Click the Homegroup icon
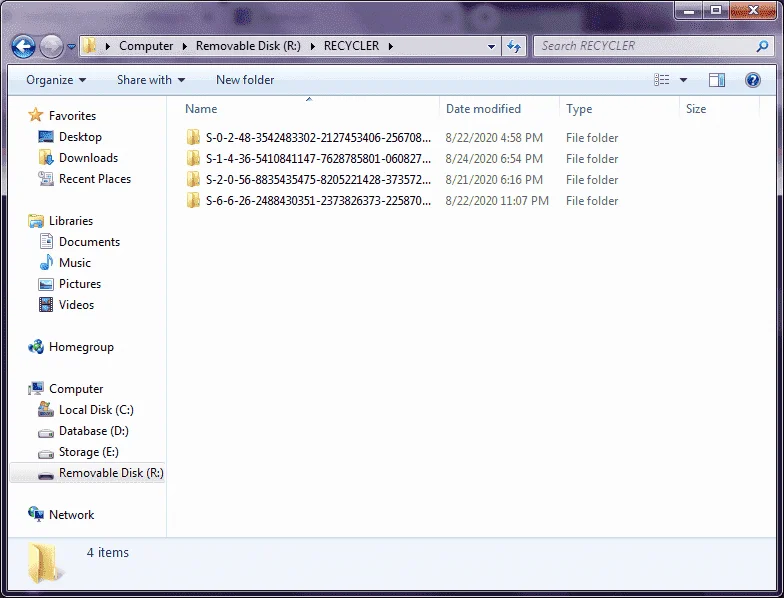The width and height of the screenshot is (784, 598). tap(36, 346)
